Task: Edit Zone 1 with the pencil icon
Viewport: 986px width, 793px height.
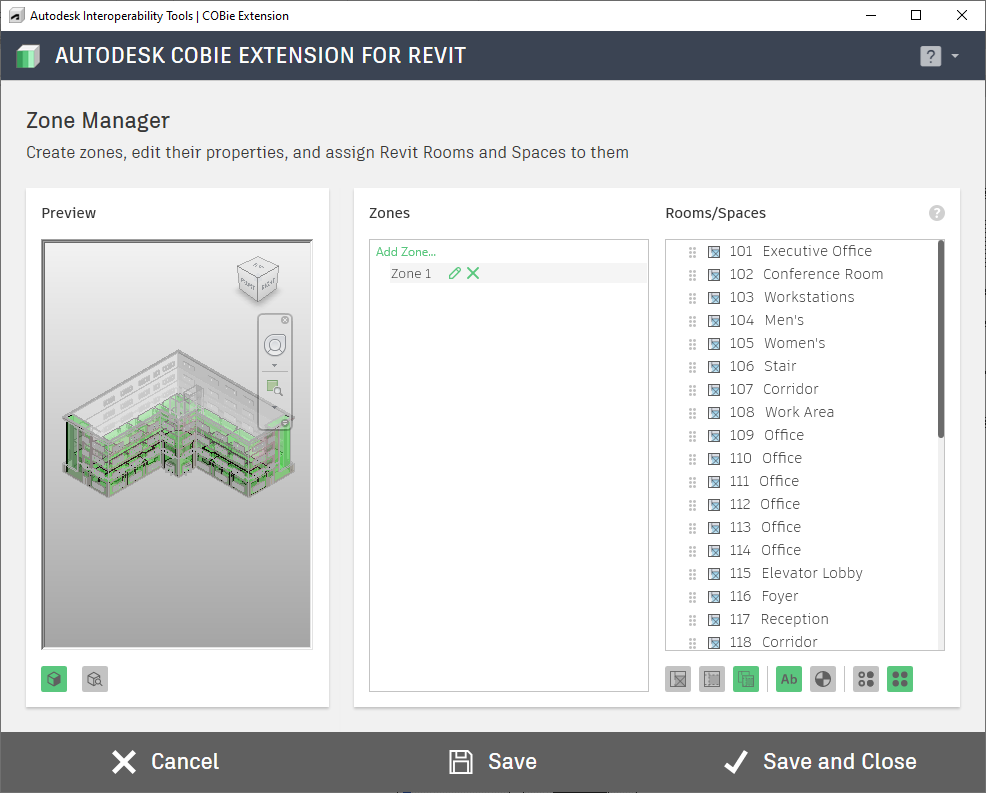Action: tap(455, 273)
